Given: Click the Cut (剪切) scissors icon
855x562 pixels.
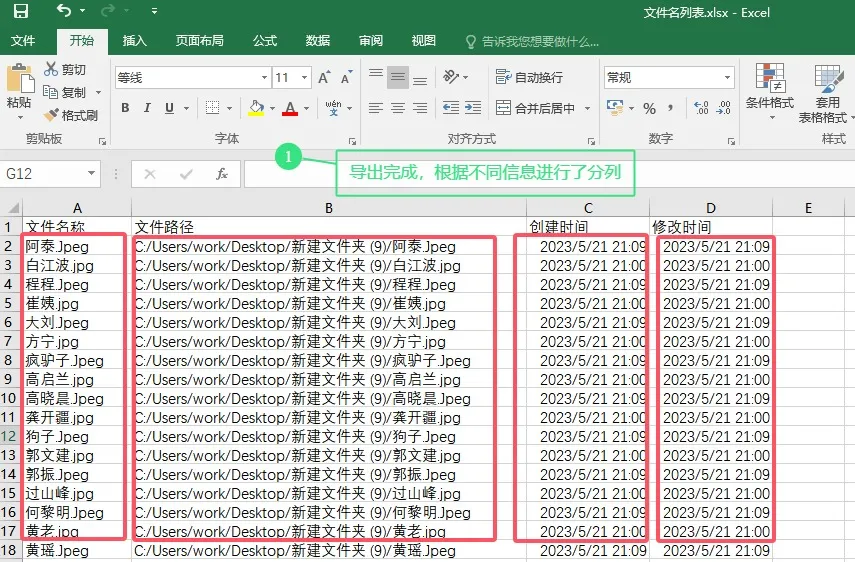Looking at the screenshot, I should (52, 69).
